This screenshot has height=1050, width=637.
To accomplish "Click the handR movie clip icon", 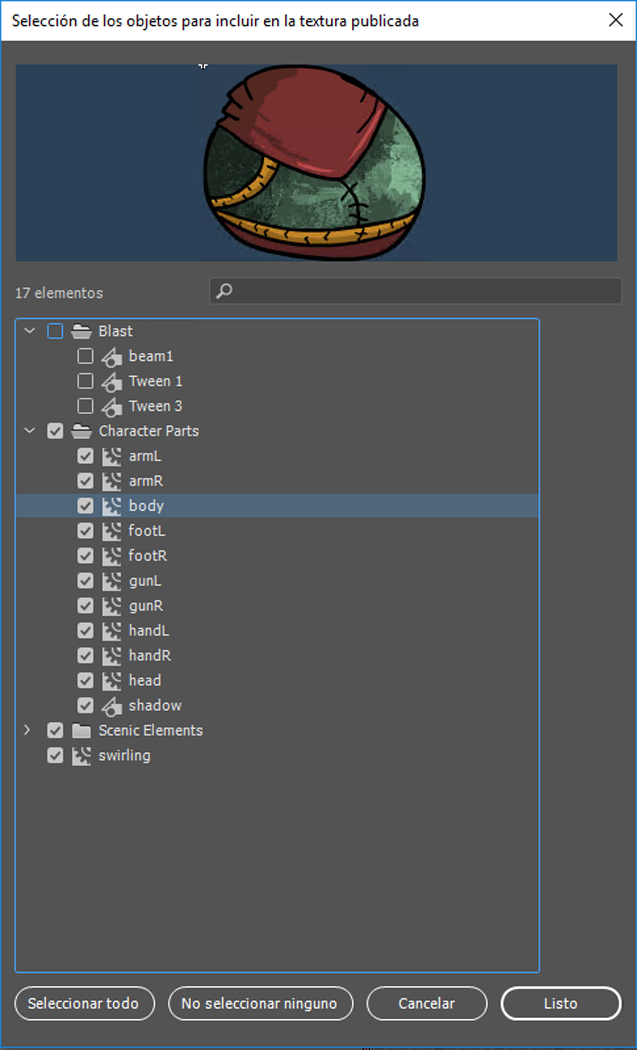I will (111, 656).
